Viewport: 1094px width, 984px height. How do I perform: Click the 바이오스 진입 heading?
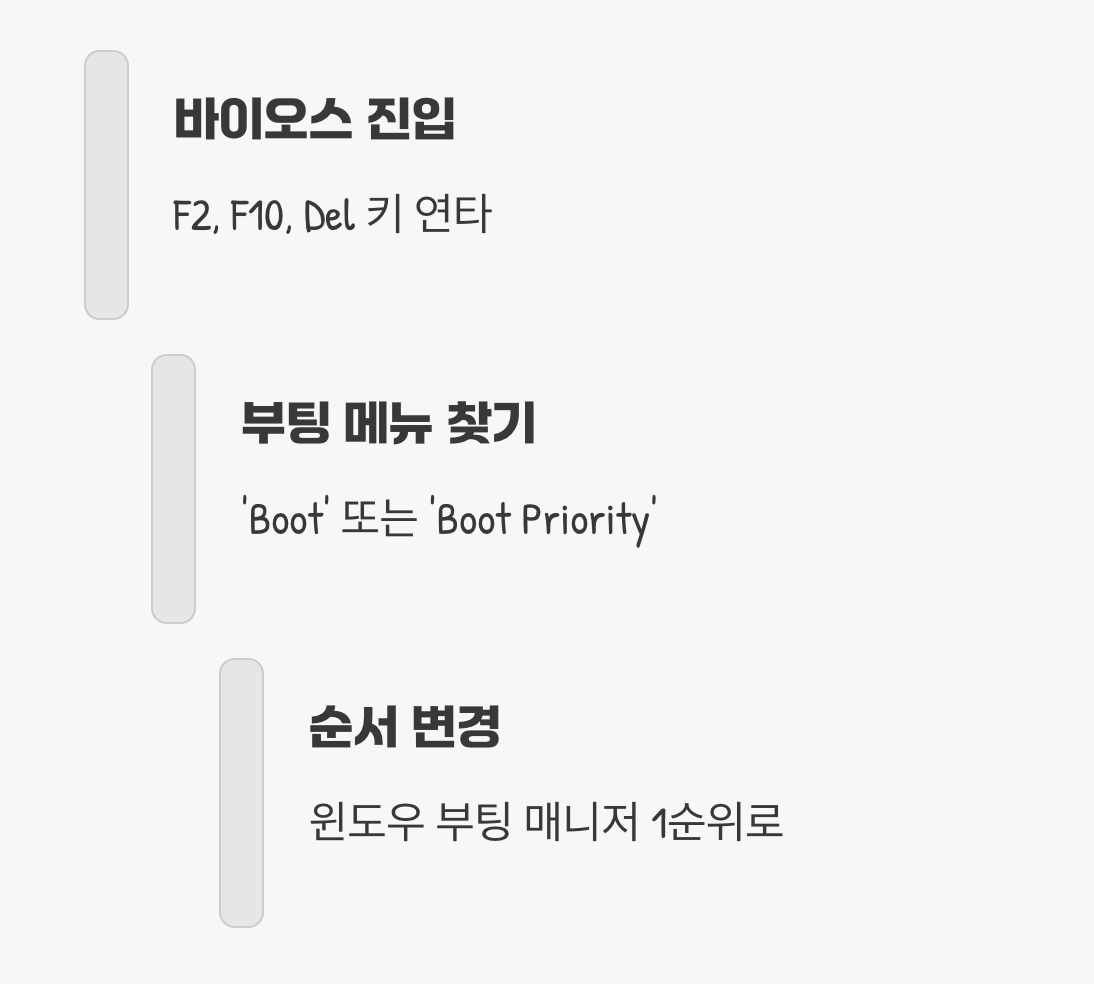314,119
